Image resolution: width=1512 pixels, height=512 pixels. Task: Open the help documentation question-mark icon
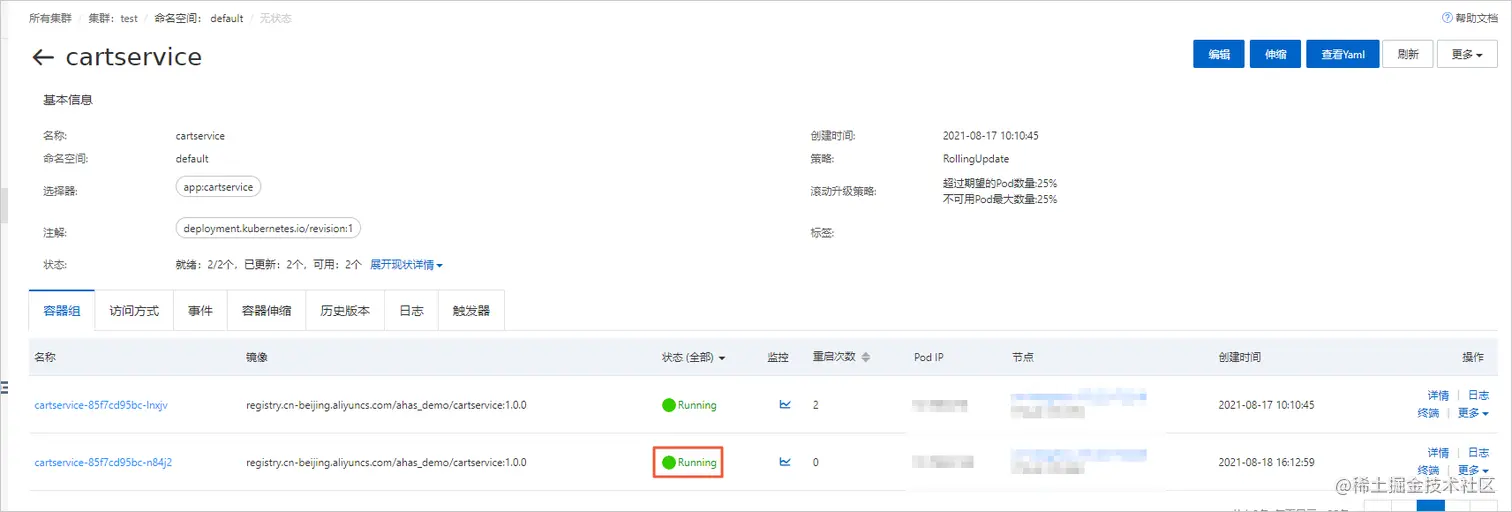1446,18
